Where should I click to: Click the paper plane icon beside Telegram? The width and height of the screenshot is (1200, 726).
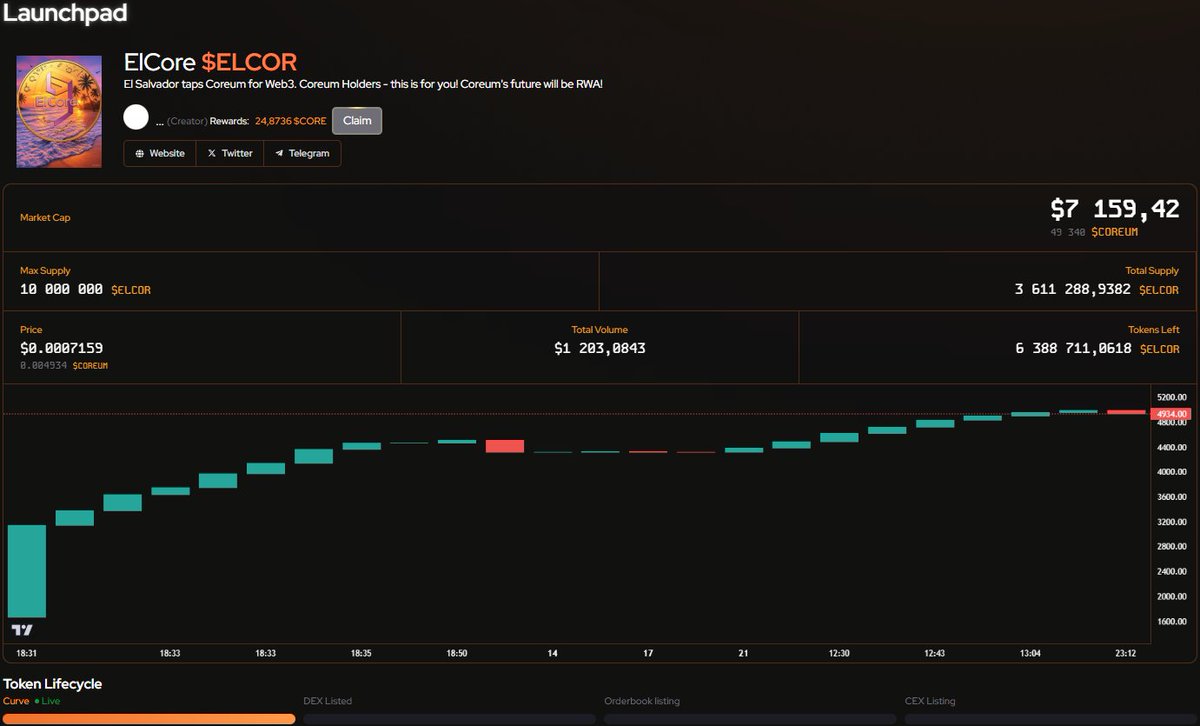[279, 154]
